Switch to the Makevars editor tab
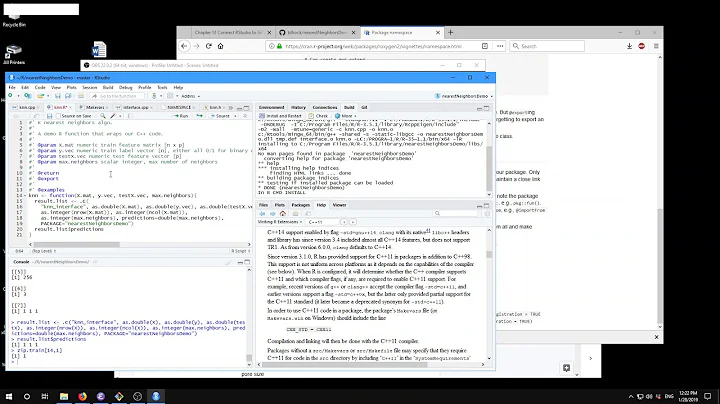This screenshot has width=720, height=404. (x=95, y=107)
